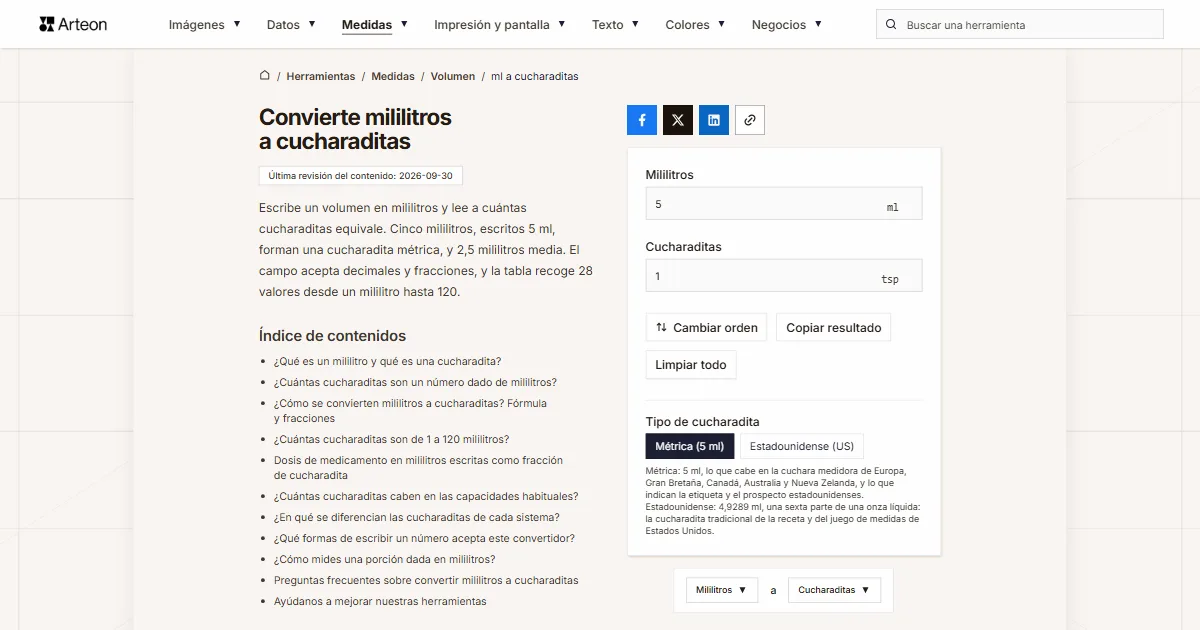Screen dimensions: 1200x630
Task: Jump to '¿Cómo se convierten mililitros a cucharaditas?'
Action: click(x=410, y=411)
